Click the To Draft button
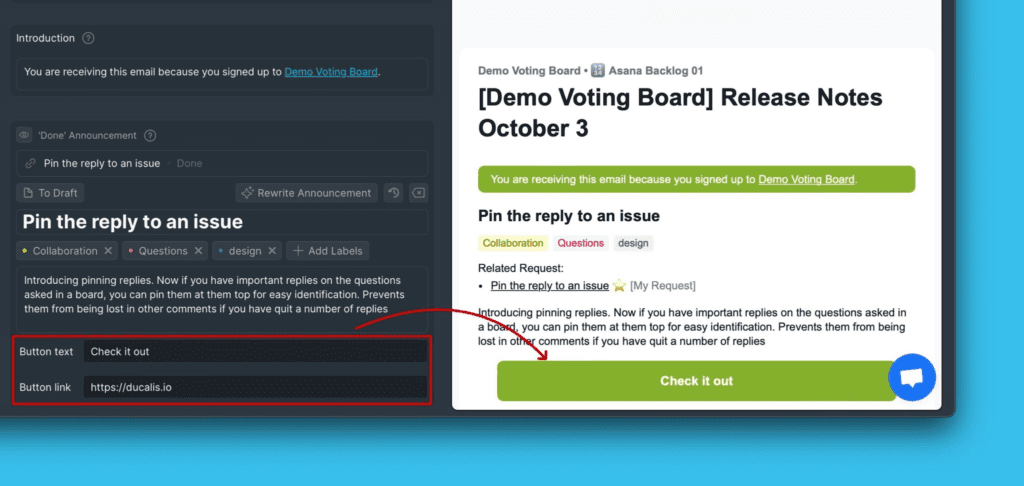This screenshot has height=486, width=1024. (52, 193)
